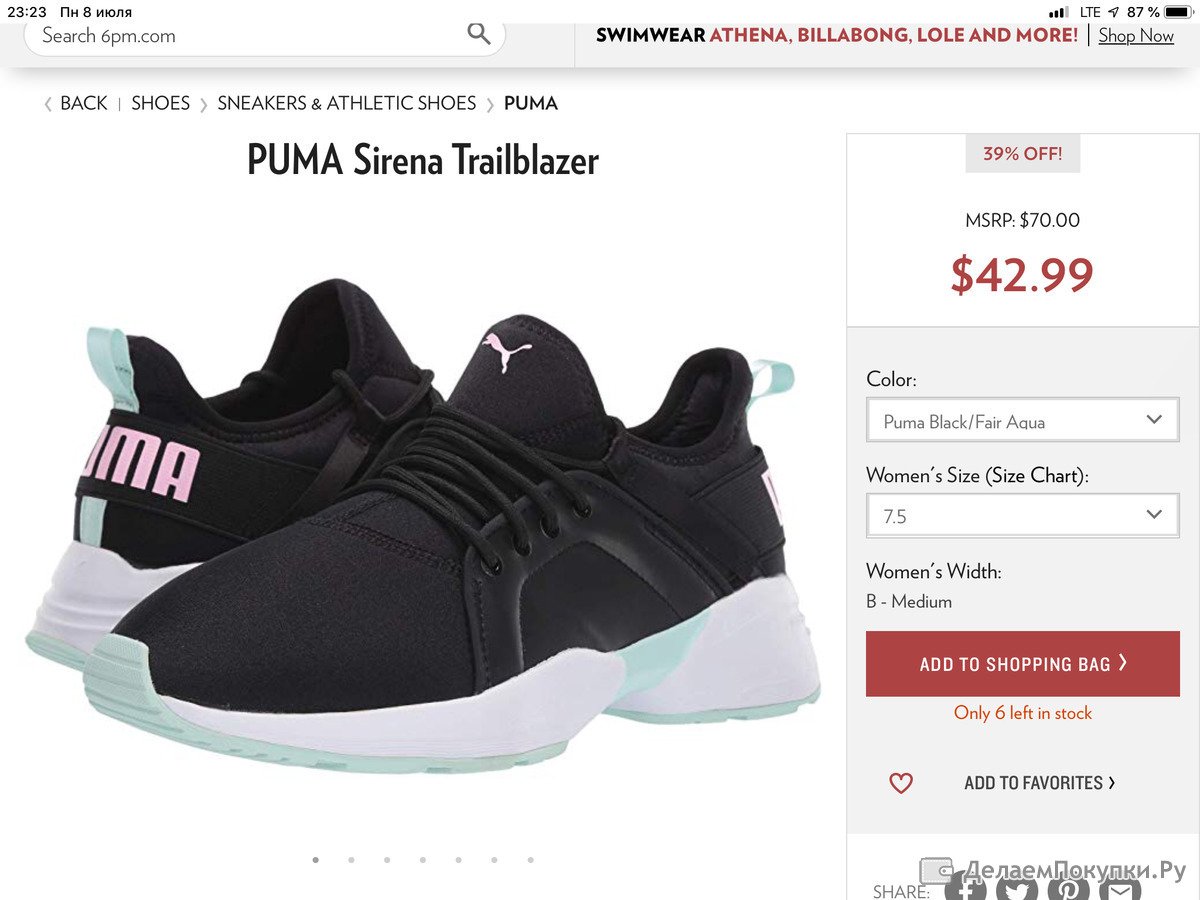This screenshot has height=900, width=1200.
Task: Click the BACK chevron arrow
Action: point(48,104)
